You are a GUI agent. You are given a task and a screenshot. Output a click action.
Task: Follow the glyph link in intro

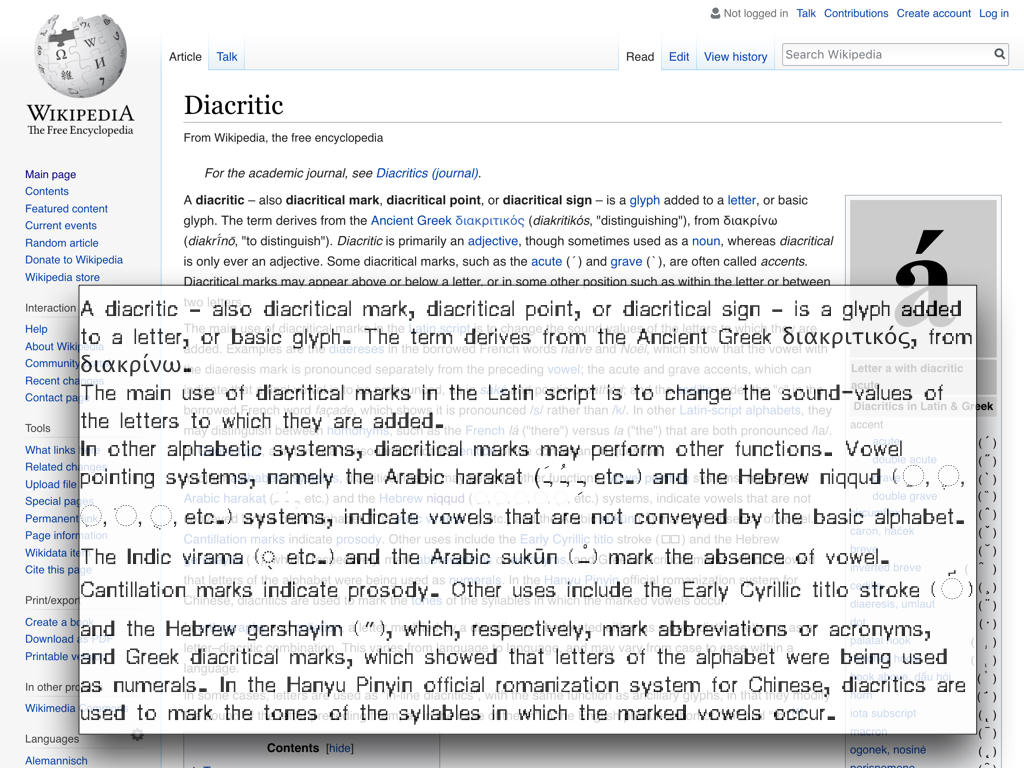pyautogui.click(x=645, y=200)
